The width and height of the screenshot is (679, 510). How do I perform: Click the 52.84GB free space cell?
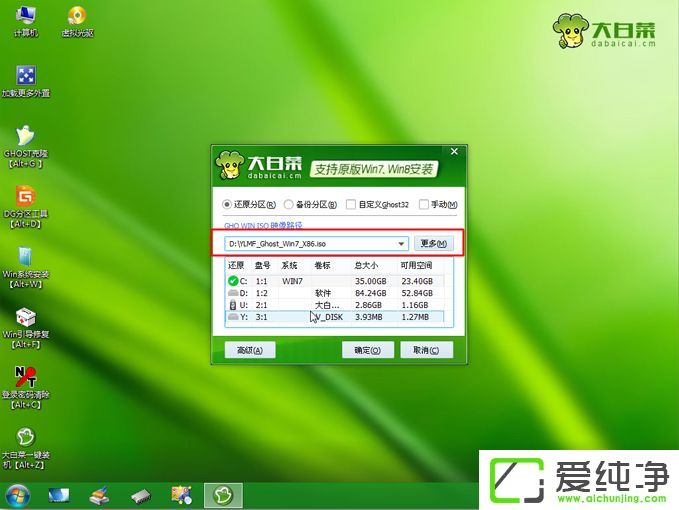coord(417,293)
